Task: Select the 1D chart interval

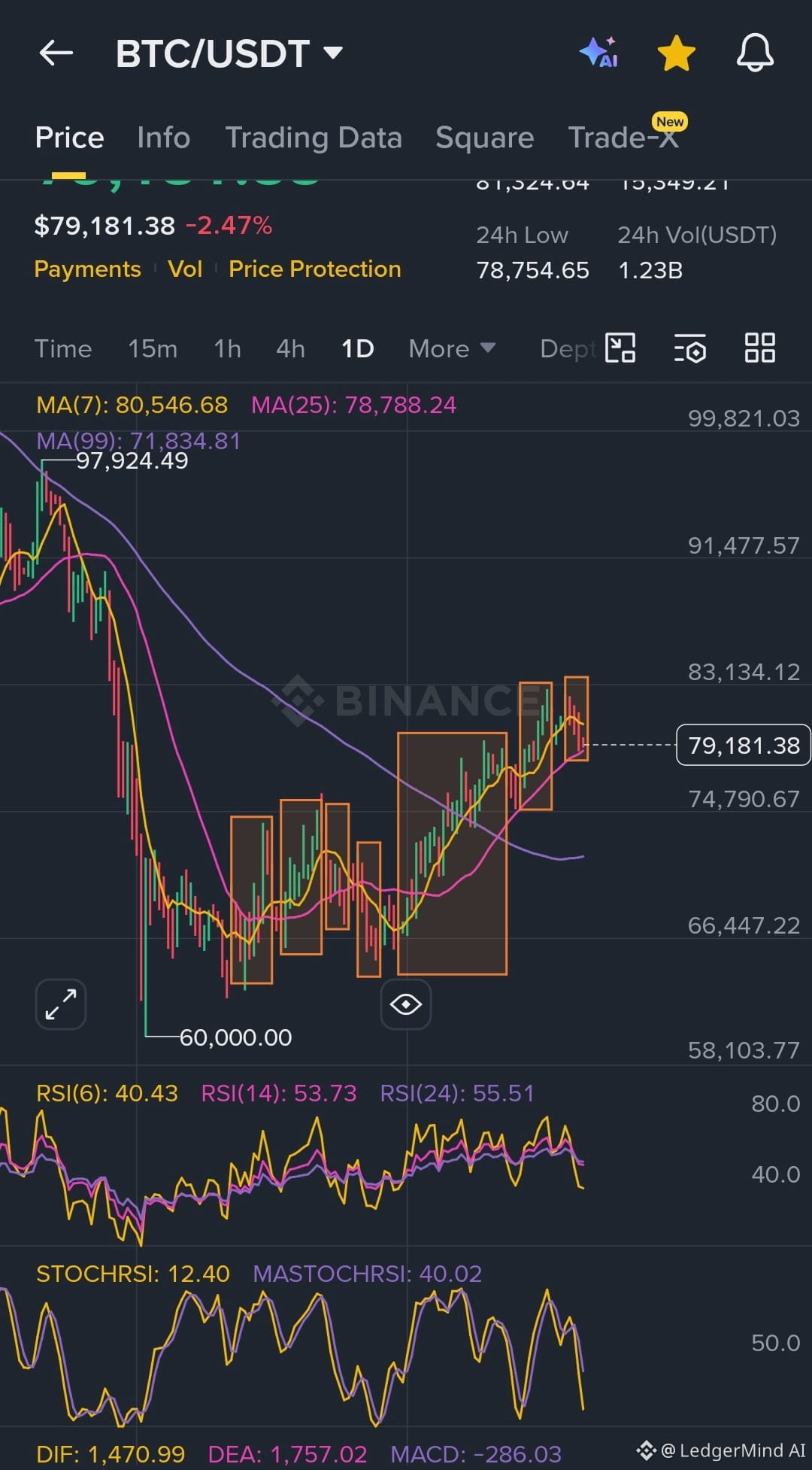Action: [x=357, y=349]
